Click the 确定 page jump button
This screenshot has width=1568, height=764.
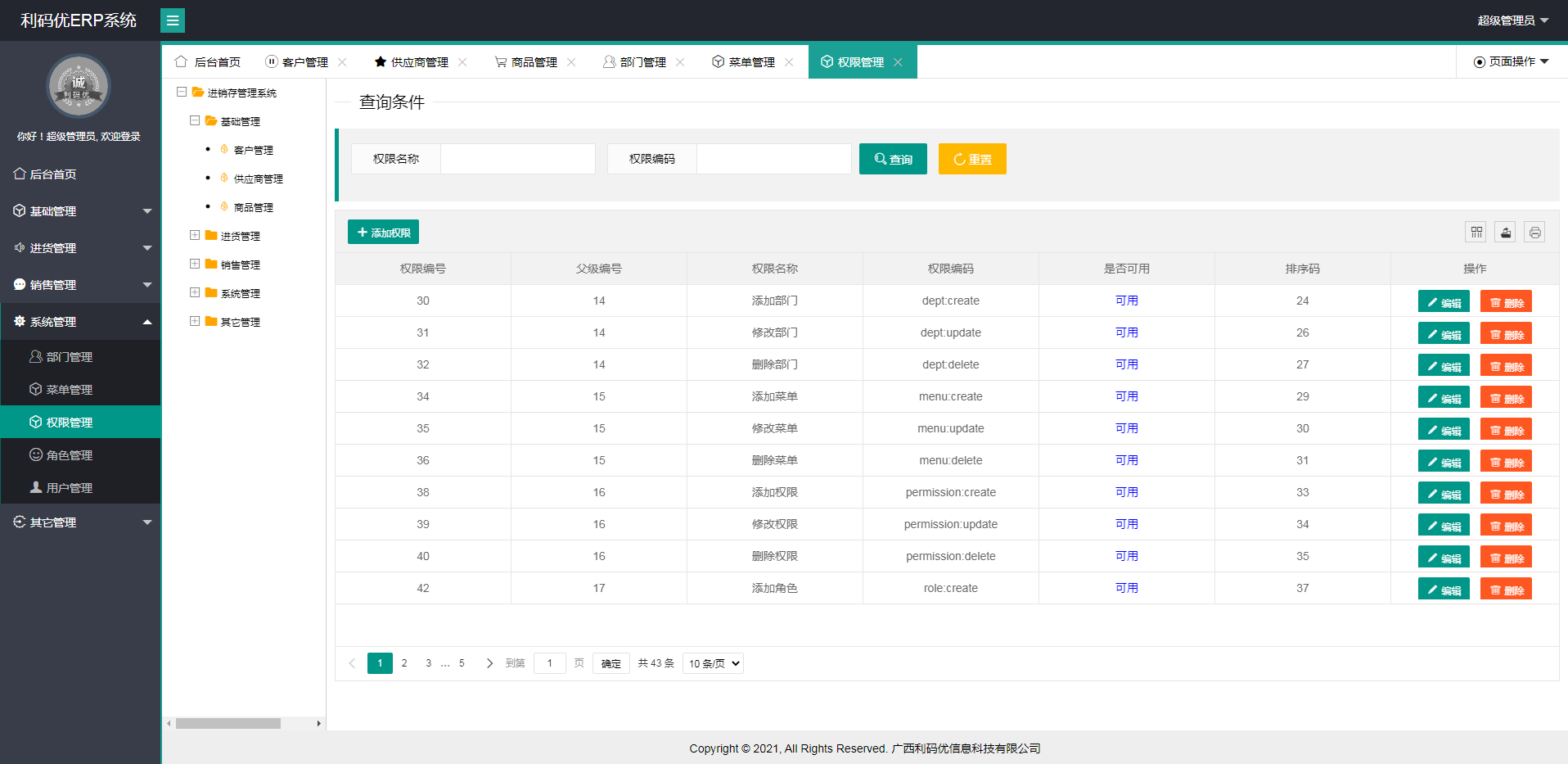611,663
